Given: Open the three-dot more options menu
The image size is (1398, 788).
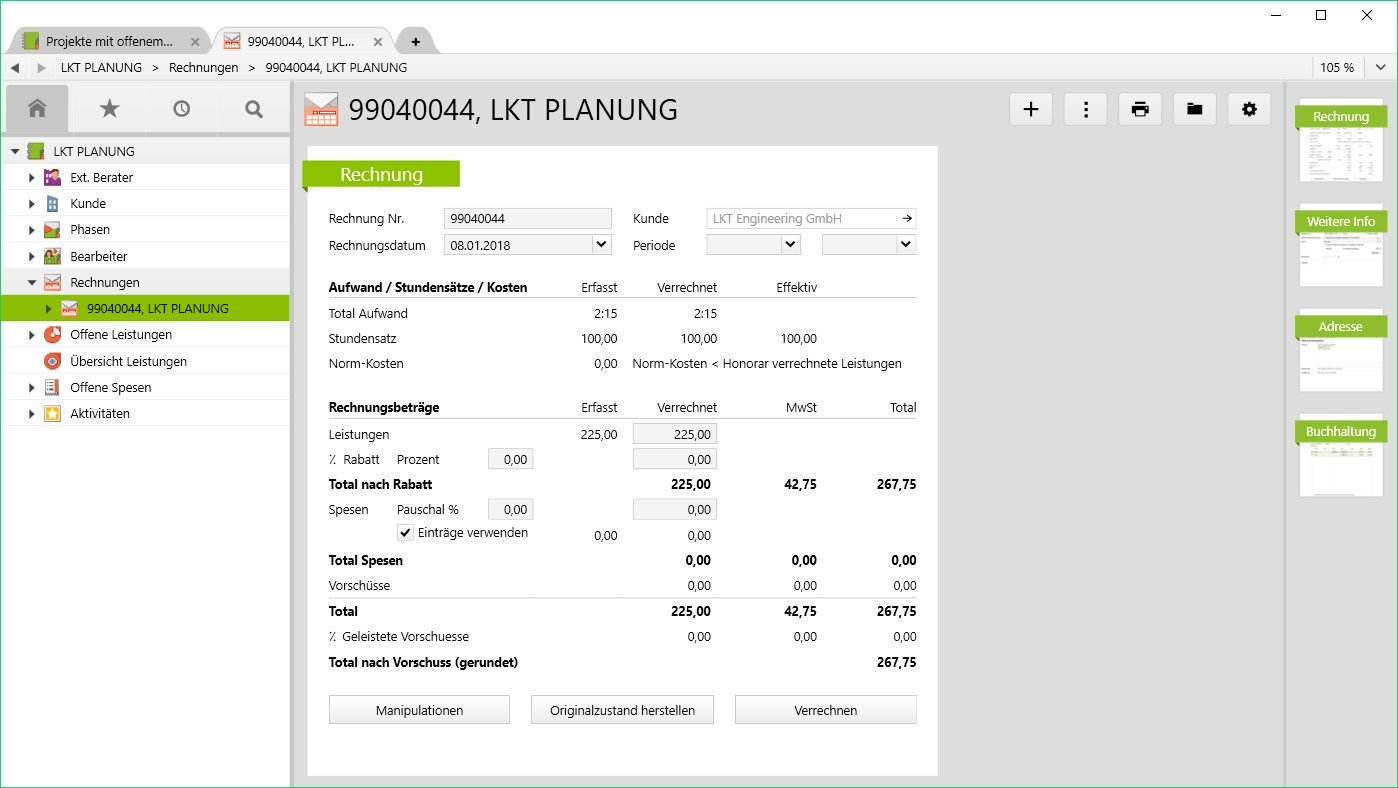Looking at the screenshot, I should [x=1085, y=110].
